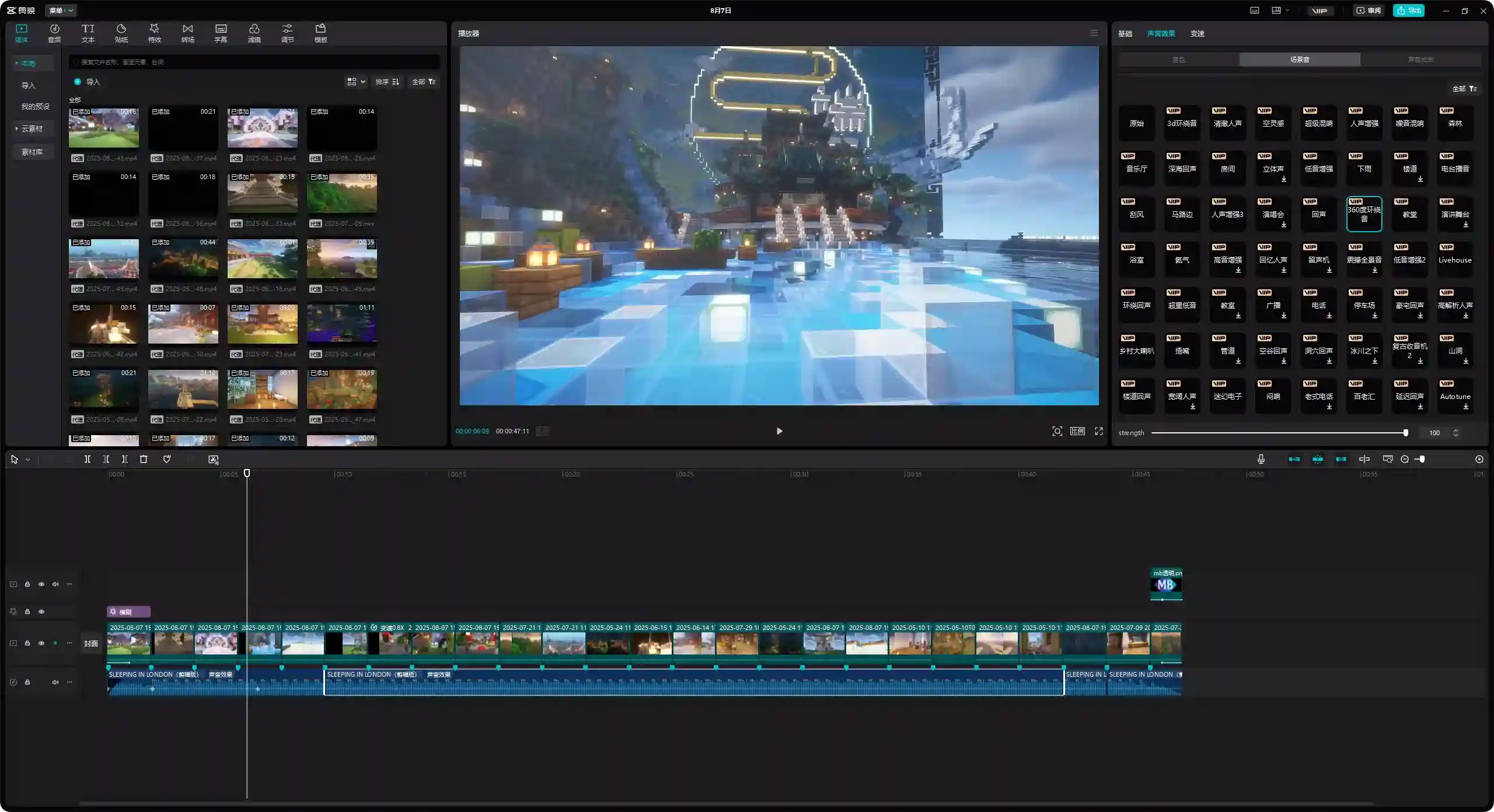
Task: Hide the main video track
Action: pyautogui.click(x=41, y=643)
